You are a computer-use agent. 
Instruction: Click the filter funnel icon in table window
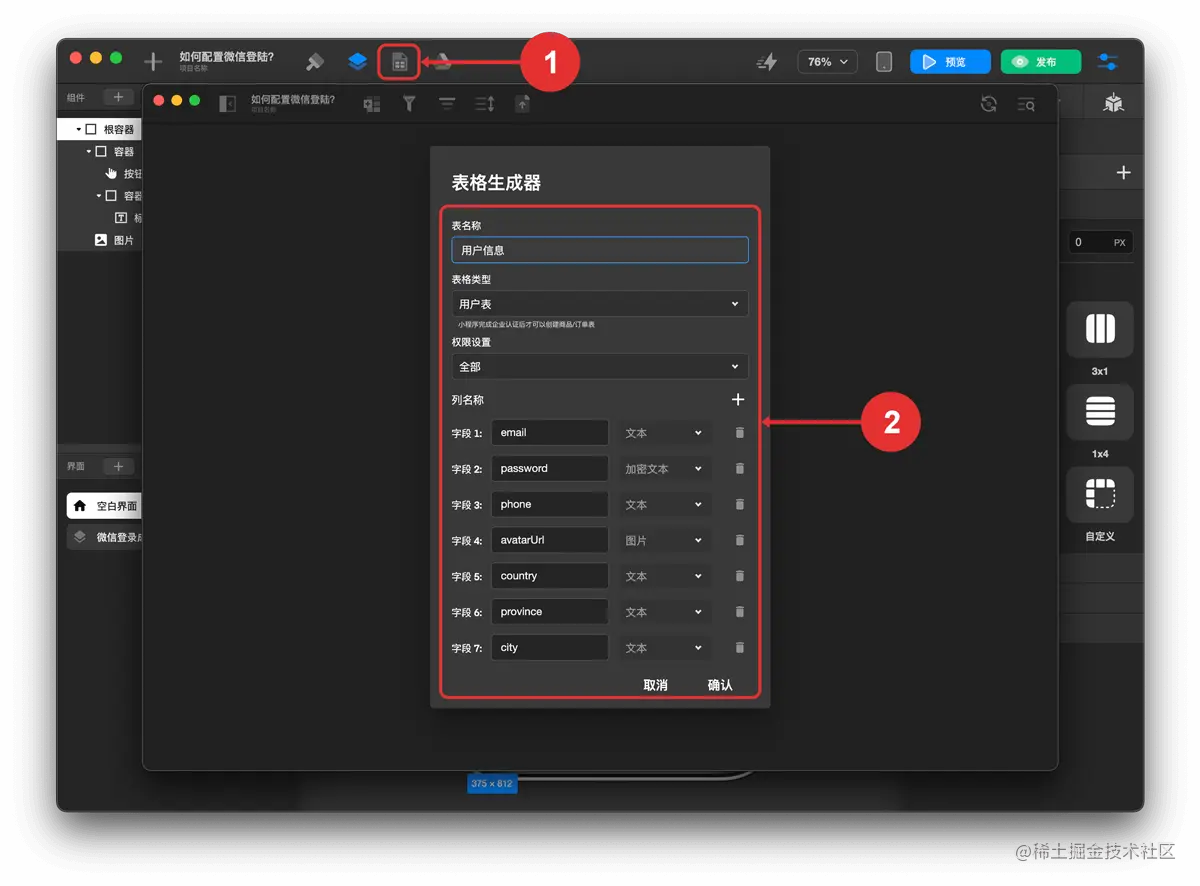click(x=409, y=103)
